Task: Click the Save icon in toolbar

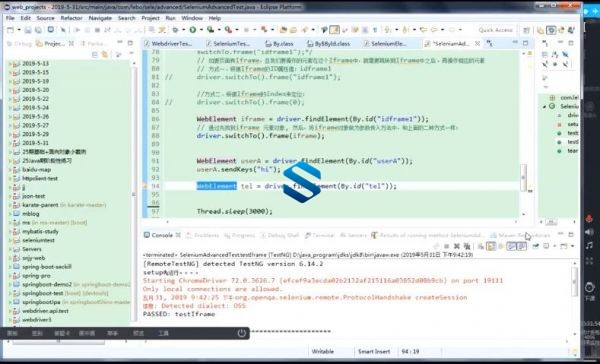Action: [x=28, y=30]
